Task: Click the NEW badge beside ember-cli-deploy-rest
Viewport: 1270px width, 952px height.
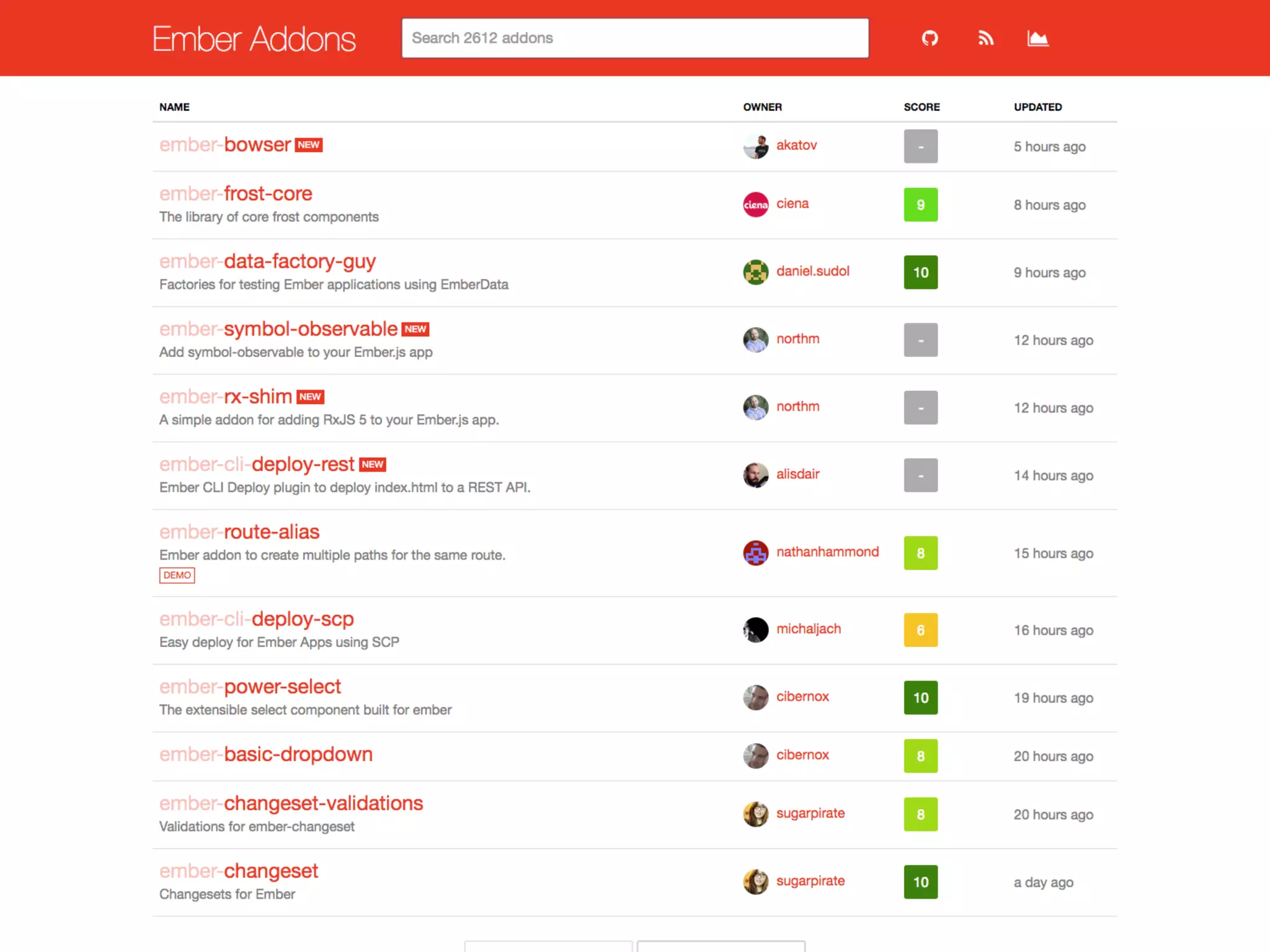Action: tap(373, 464)
